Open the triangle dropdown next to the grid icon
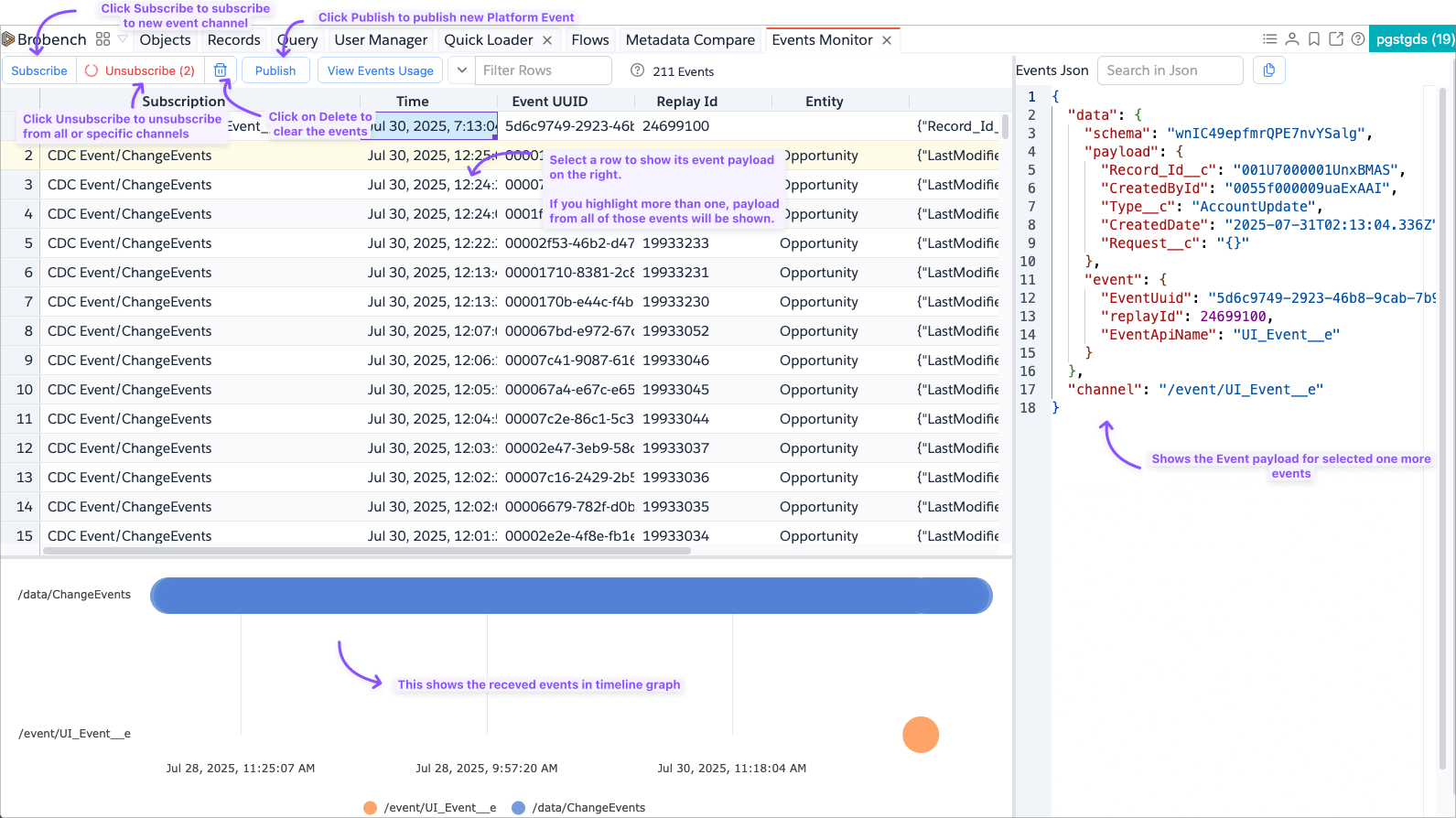This screenshot has height=818, width=1456. (x=123, y=39)
